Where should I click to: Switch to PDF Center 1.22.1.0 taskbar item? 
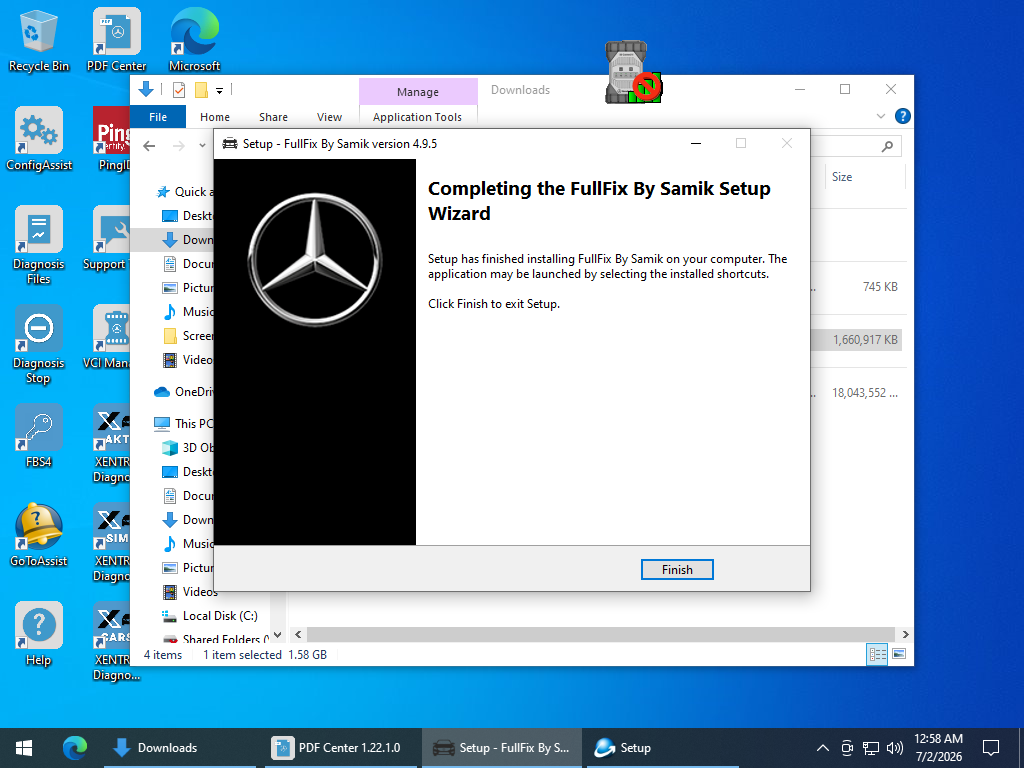click(x=340, y=748)
